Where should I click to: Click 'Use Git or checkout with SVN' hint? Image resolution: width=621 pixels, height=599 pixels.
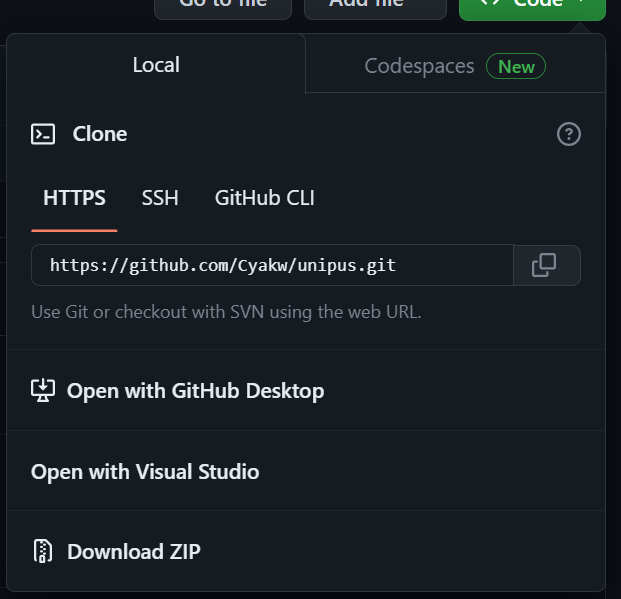[226, 312]
